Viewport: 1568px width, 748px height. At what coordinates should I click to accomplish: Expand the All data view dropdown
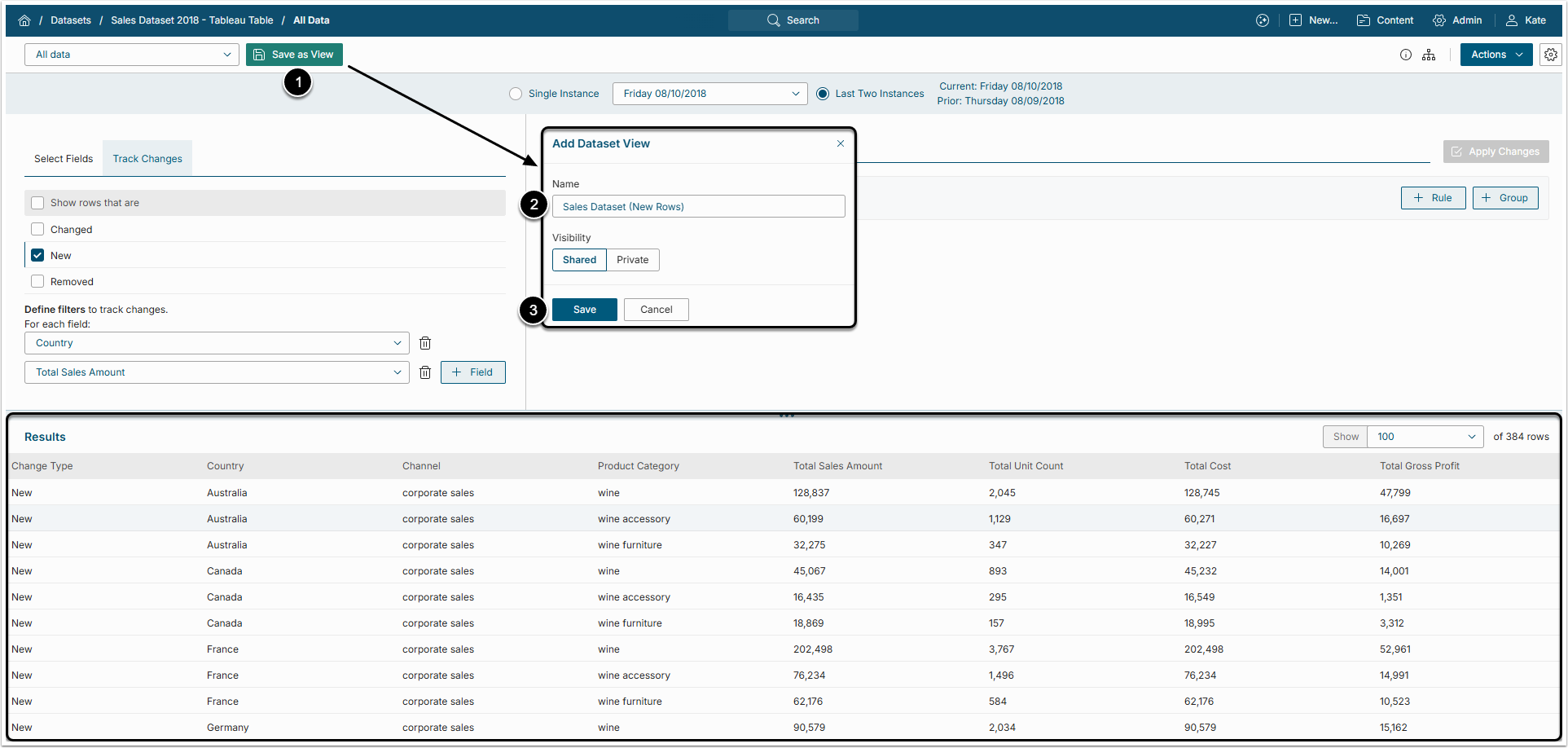[132, 55]
